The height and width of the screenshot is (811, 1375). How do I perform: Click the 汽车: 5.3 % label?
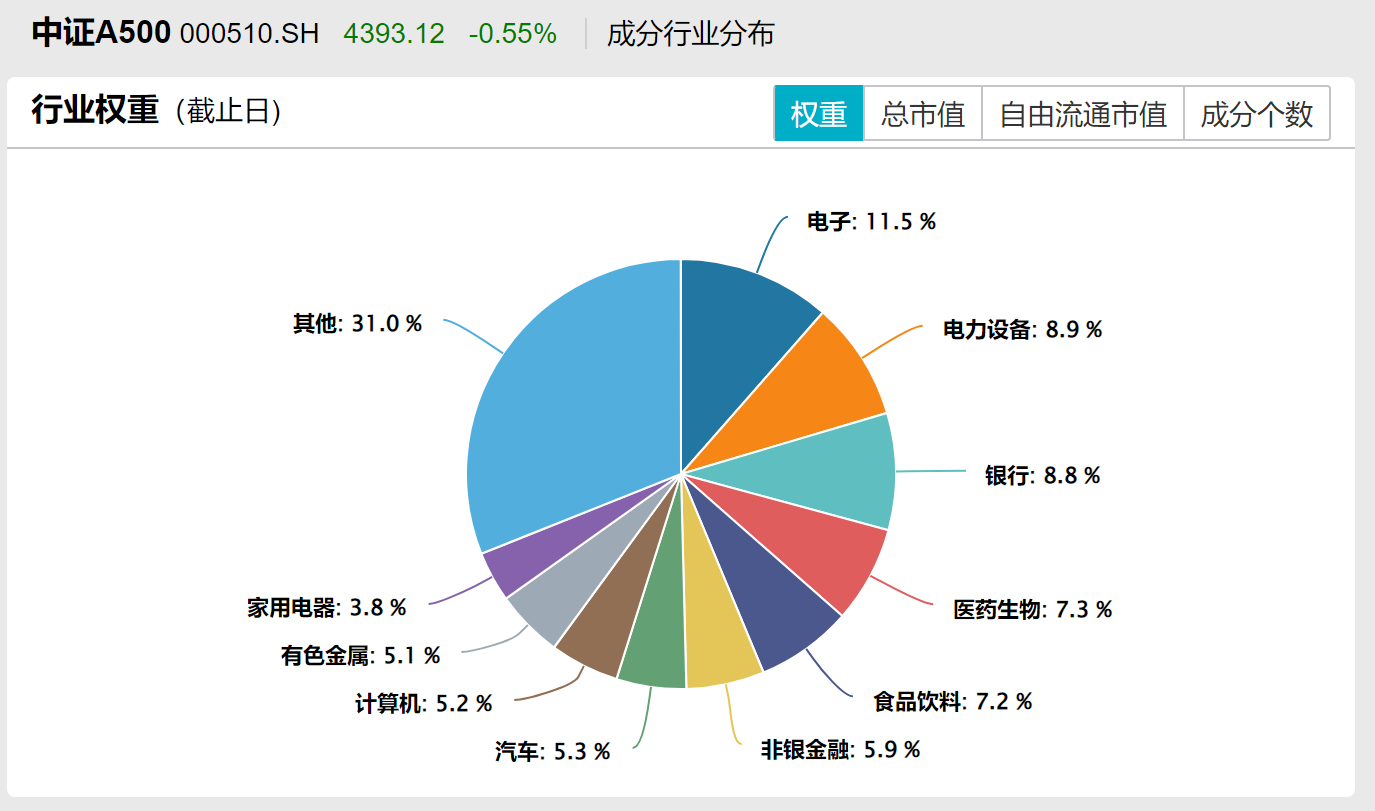pyautogui.click(x=552, y=752)
